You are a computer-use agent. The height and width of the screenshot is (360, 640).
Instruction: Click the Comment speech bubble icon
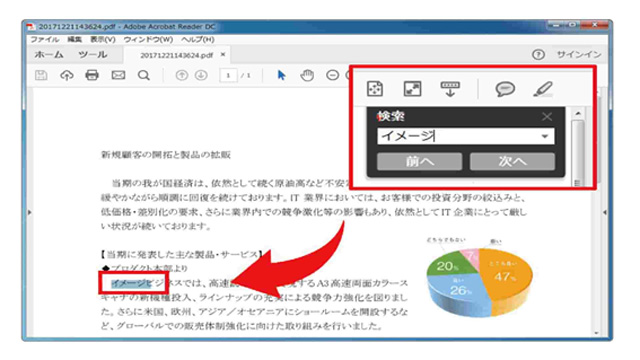[x=505, y=89]
